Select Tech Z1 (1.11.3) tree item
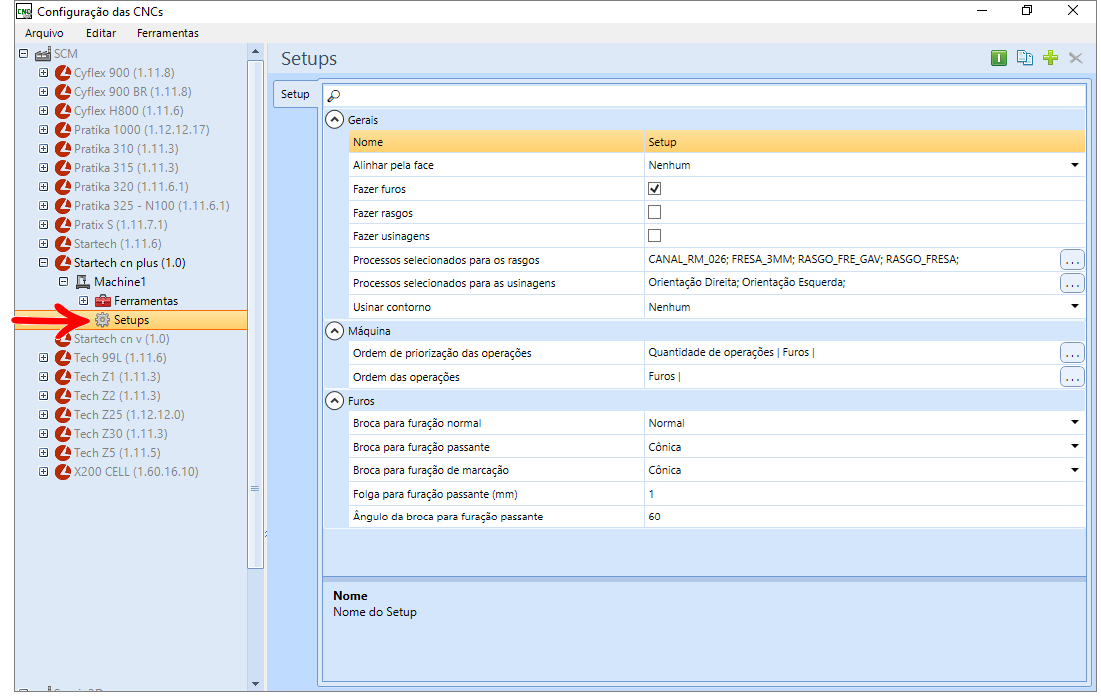This screenshot has width=1101, height=696. click(117, 376)
